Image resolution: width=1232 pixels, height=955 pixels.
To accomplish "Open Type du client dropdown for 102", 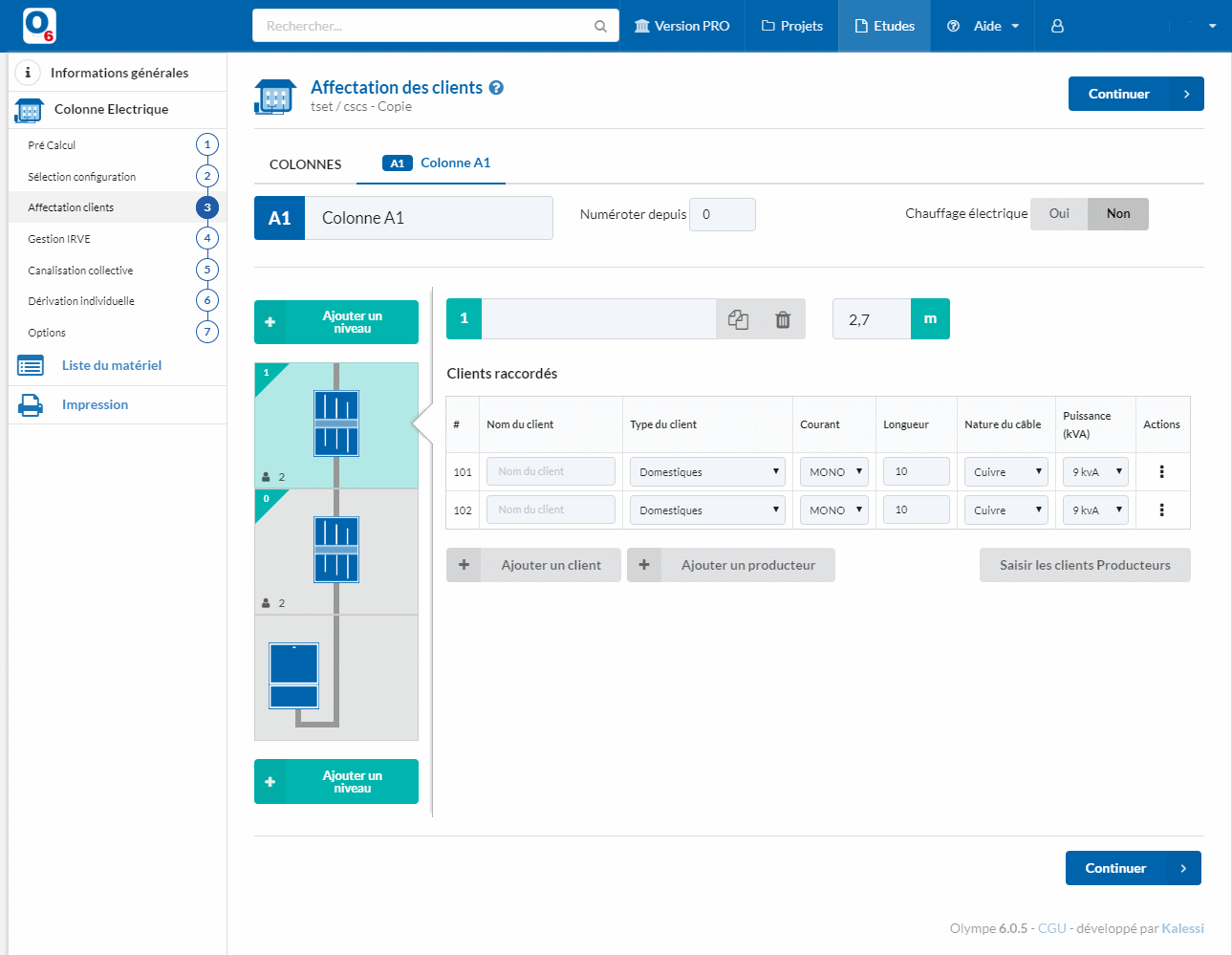I will pos(707,510).
